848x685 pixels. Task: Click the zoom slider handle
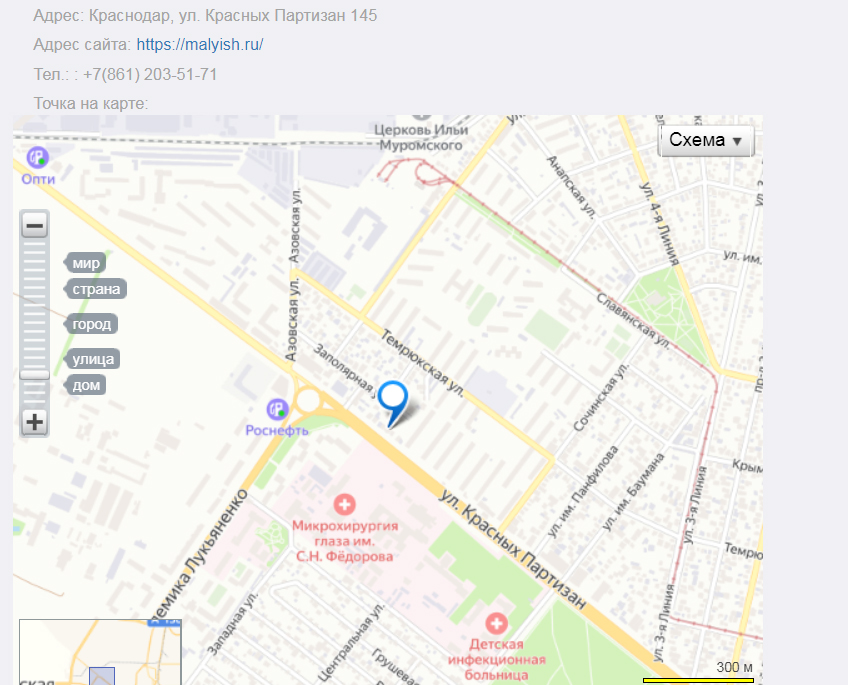pos(35,375)
